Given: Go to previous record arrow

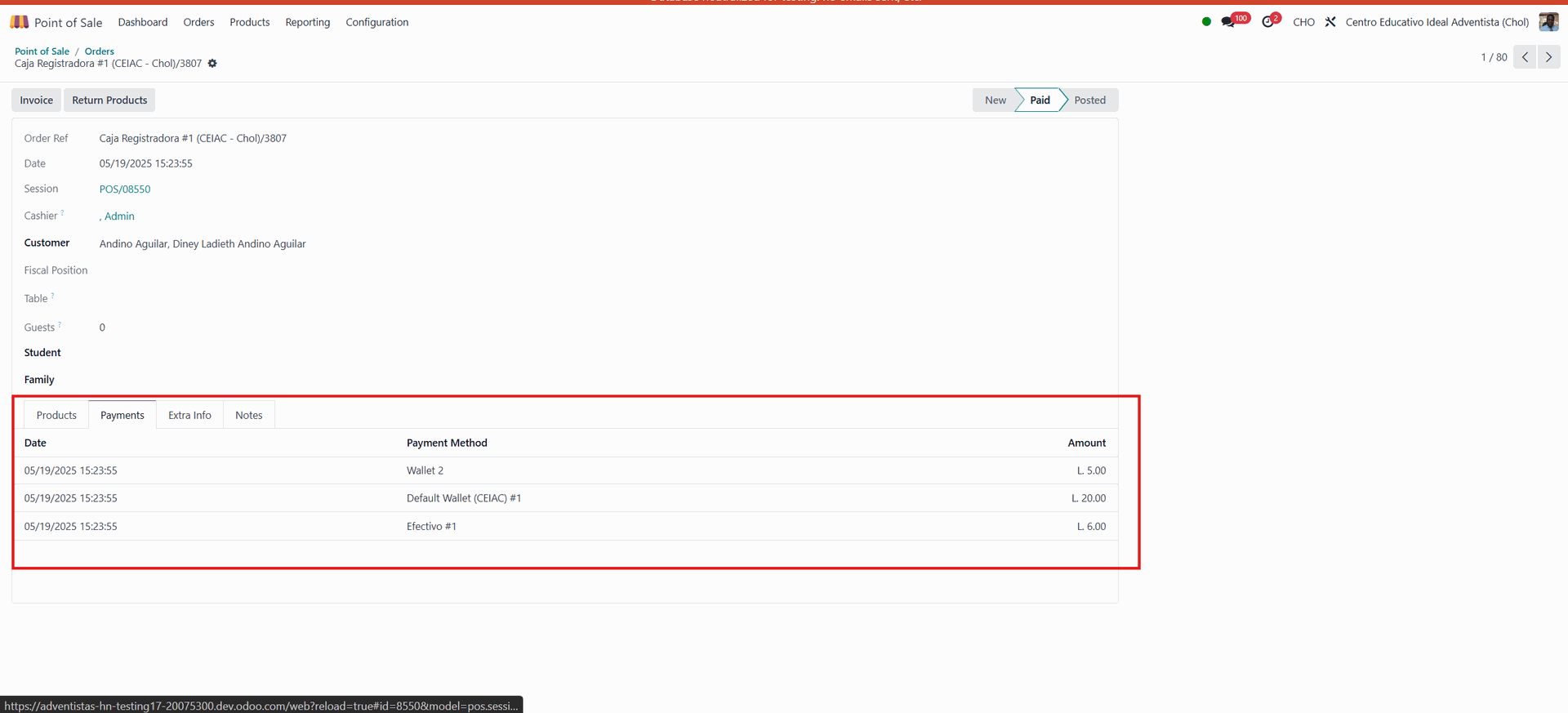Looking at the screenshot, I should point(1525,57).
